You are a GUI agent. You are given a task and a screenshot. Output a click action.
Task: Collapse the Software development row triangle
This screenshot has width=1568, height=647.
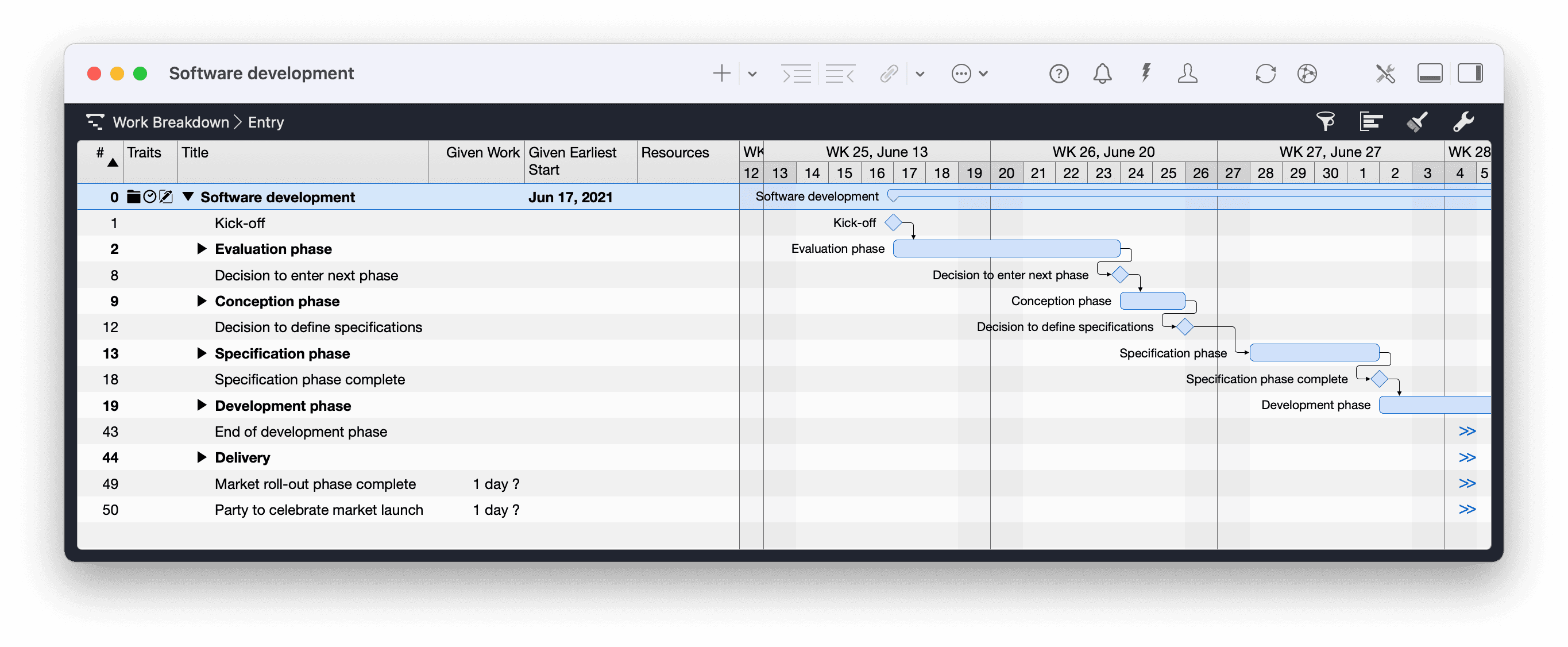point(188,197)
